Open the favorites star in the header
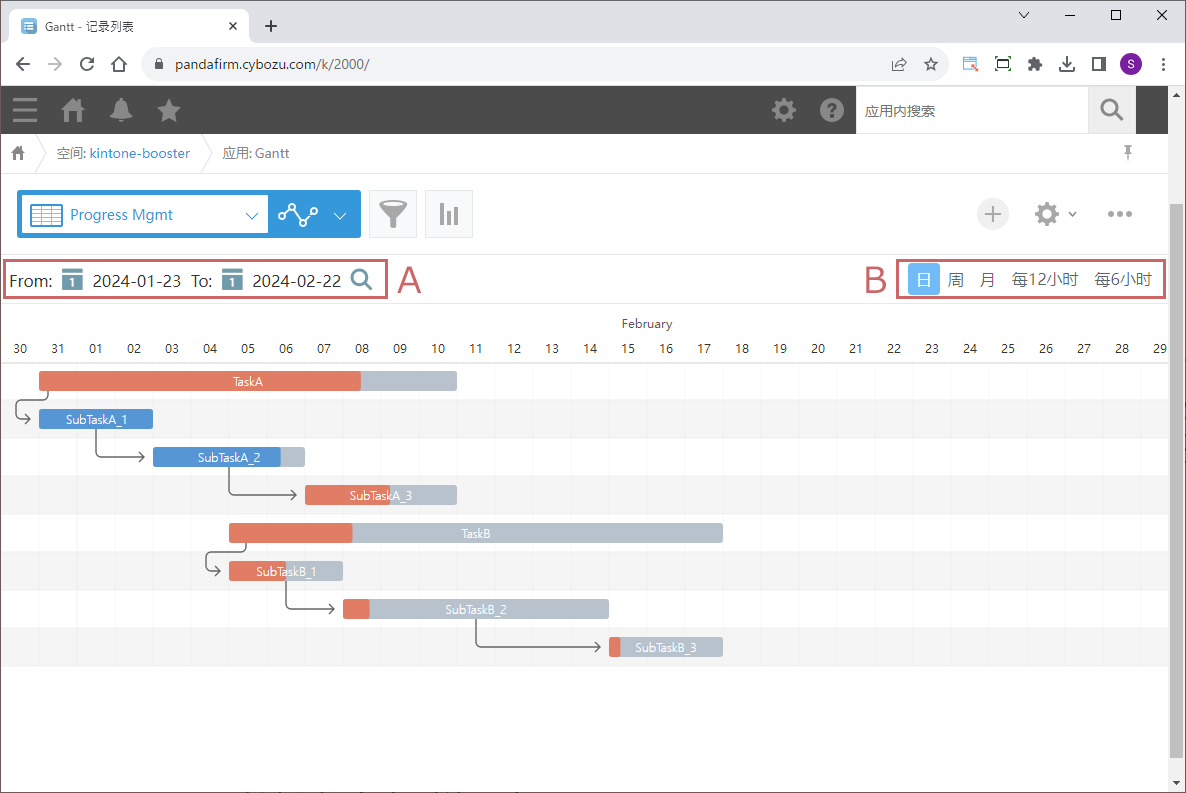This screenshot has height=793, width=1186. pyautogui.click(x=169, y=110)
